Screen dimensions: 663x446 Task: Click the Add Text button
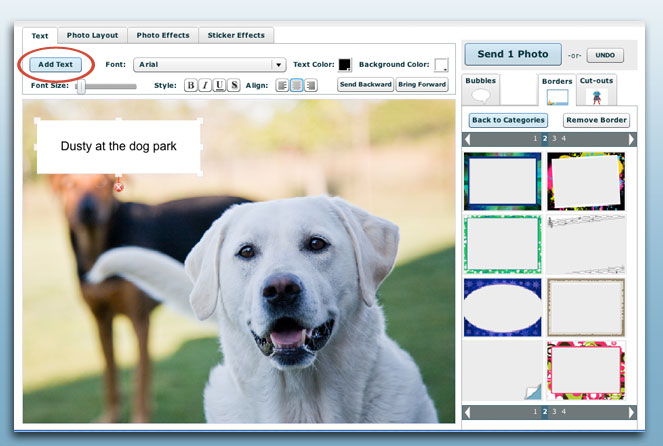(55, 64)
